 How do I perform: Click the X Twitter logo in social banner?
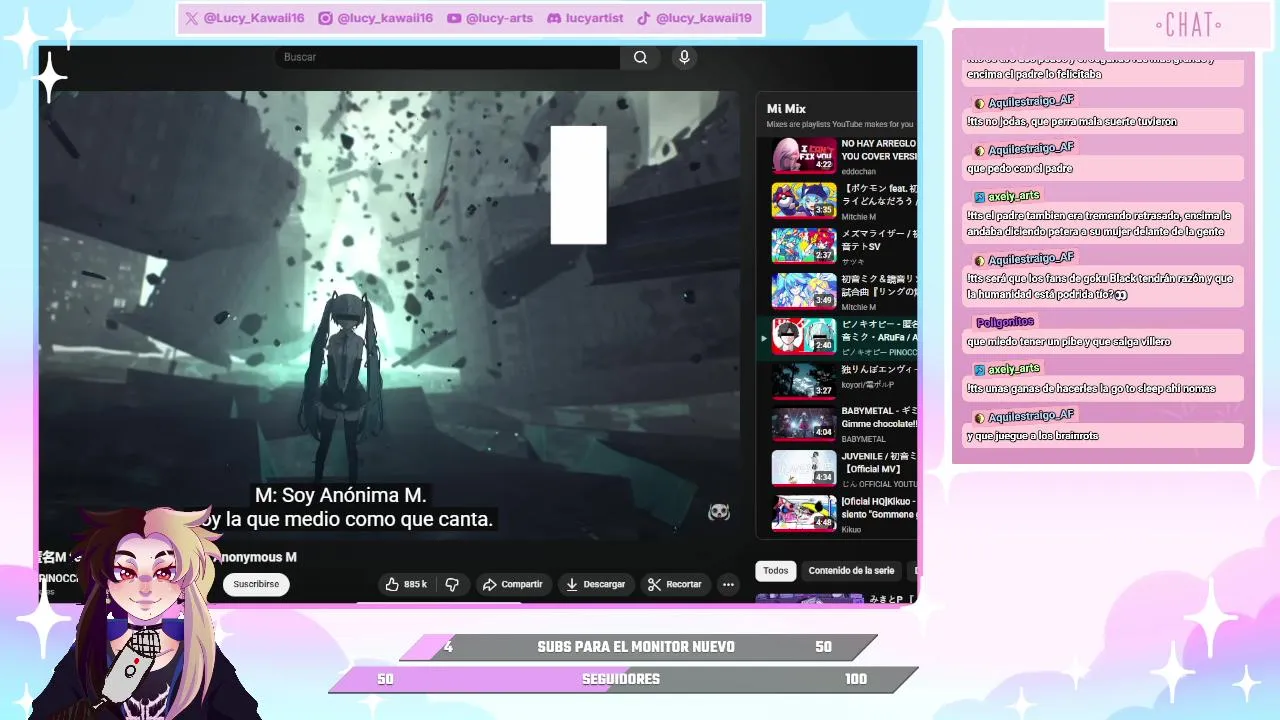(191, 18)
